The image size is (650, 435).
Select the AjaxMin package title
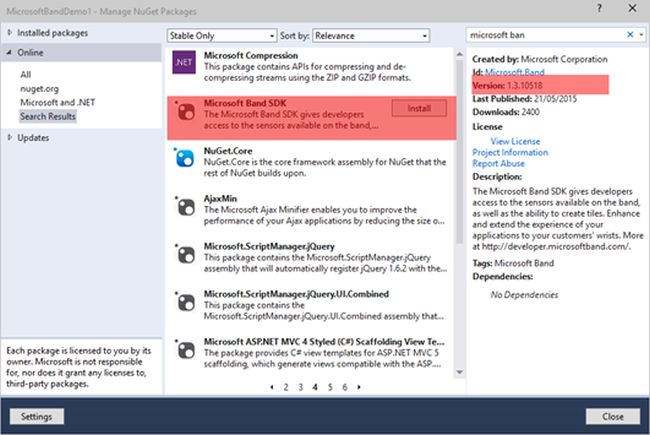click(x=220, y=199)
